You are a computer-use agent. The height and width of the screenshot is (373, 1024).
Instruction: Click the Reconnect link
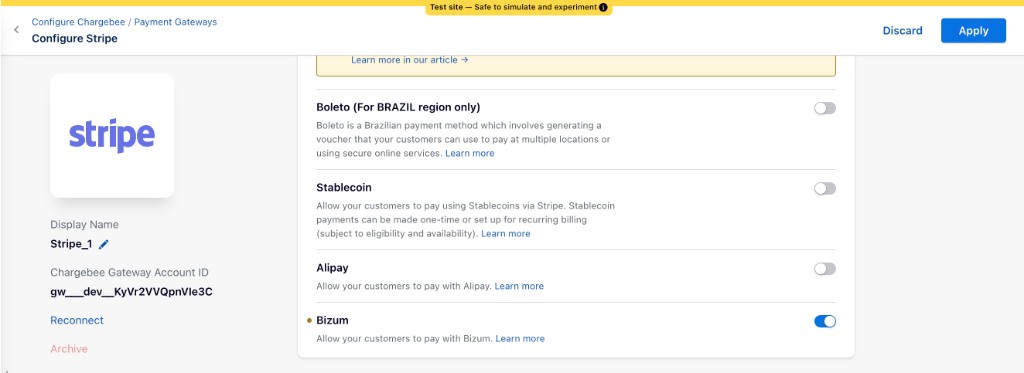(x=77, y=321)
